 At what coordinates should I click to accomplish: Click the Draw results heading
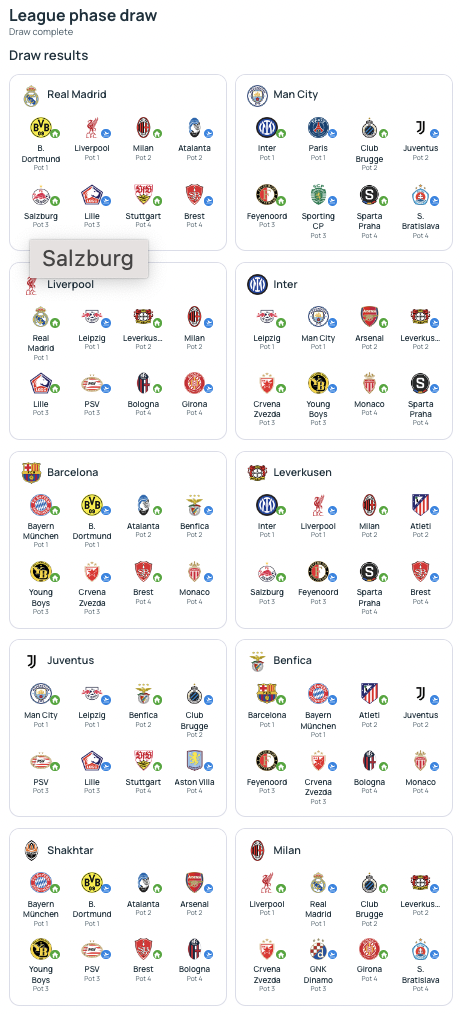point(49,56)
